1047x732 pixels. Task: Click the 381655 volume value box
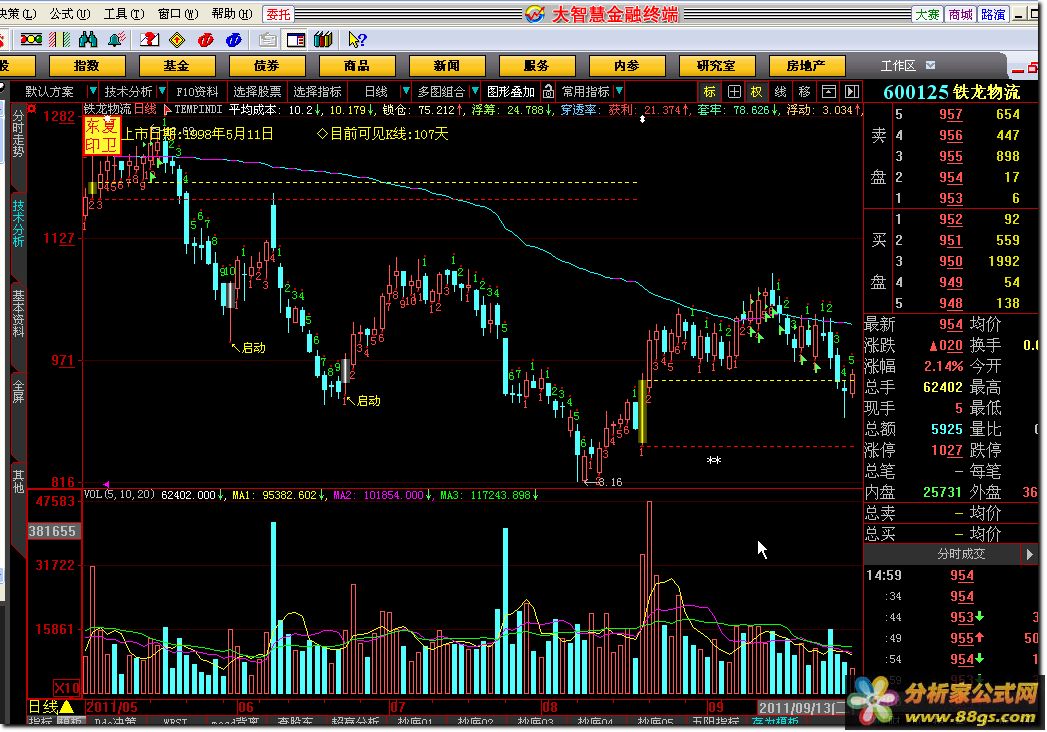[x=53, y=531]
